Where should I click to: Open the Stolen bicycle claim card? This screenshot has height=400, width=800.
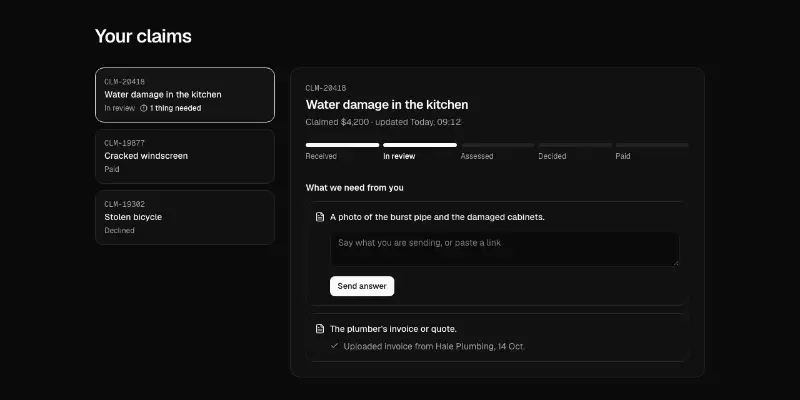pyautogui.click(x=185, y=217)
